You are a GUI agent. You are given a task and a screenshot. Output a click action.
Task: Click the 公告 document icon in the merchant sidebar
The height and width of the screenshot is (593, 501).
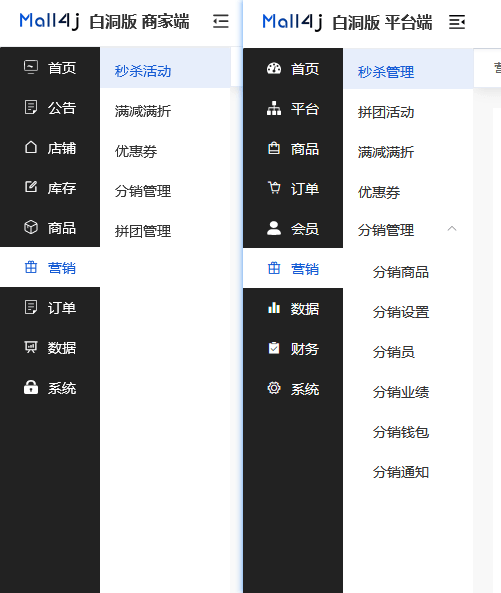(31, 107)
